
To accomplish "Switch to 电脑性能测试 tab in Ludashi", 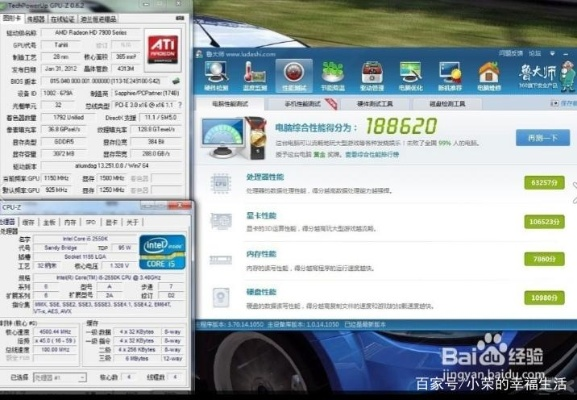I will coord(230,104).
